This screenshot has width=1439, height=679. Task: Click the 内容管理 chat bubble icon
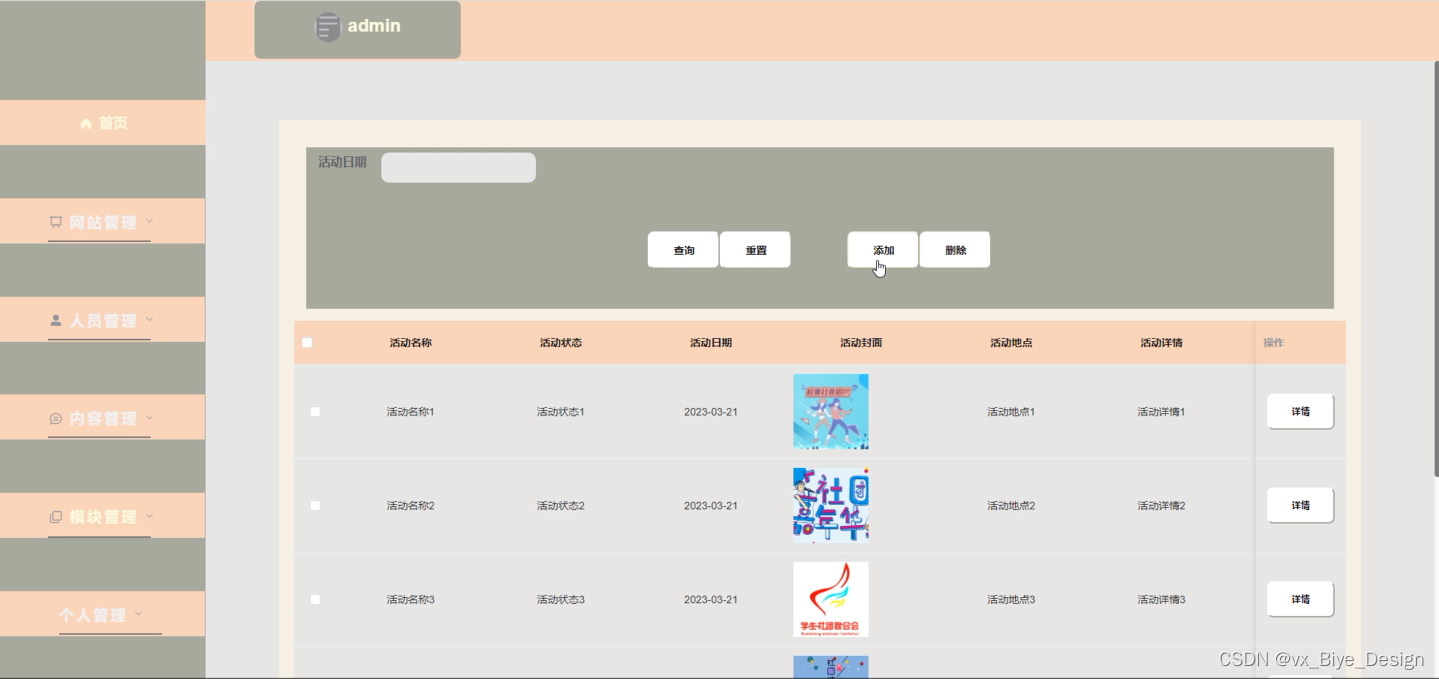[x=56, y=419]
